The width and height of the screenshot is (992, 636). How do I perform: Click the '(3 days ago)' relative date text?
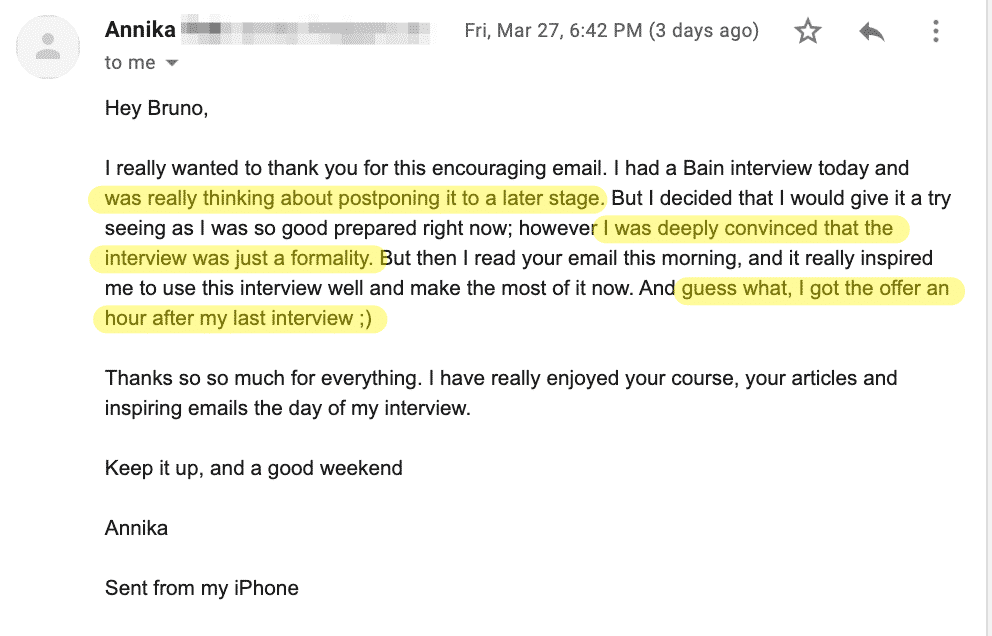tap(703, 30)
